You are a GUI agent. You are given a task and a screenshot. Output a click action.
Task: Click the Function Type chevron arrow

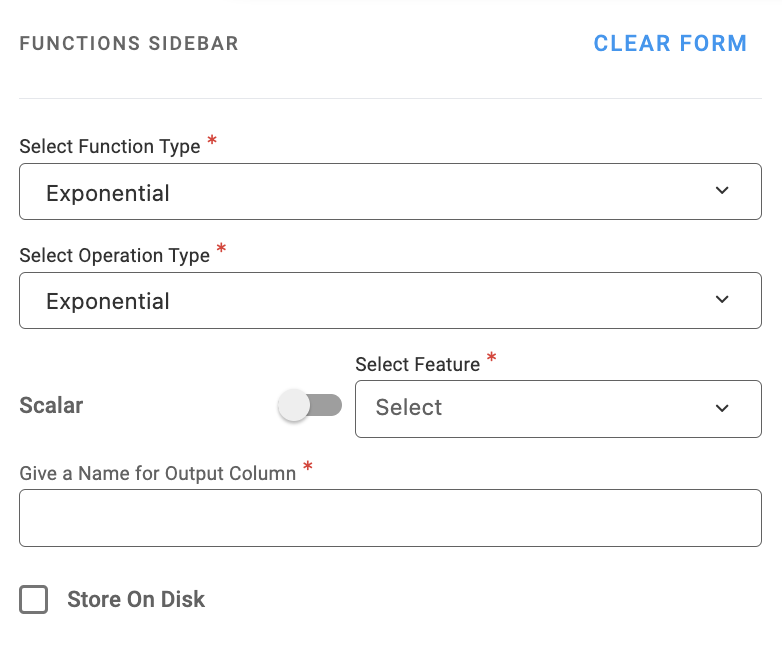[x=723, y=191]
